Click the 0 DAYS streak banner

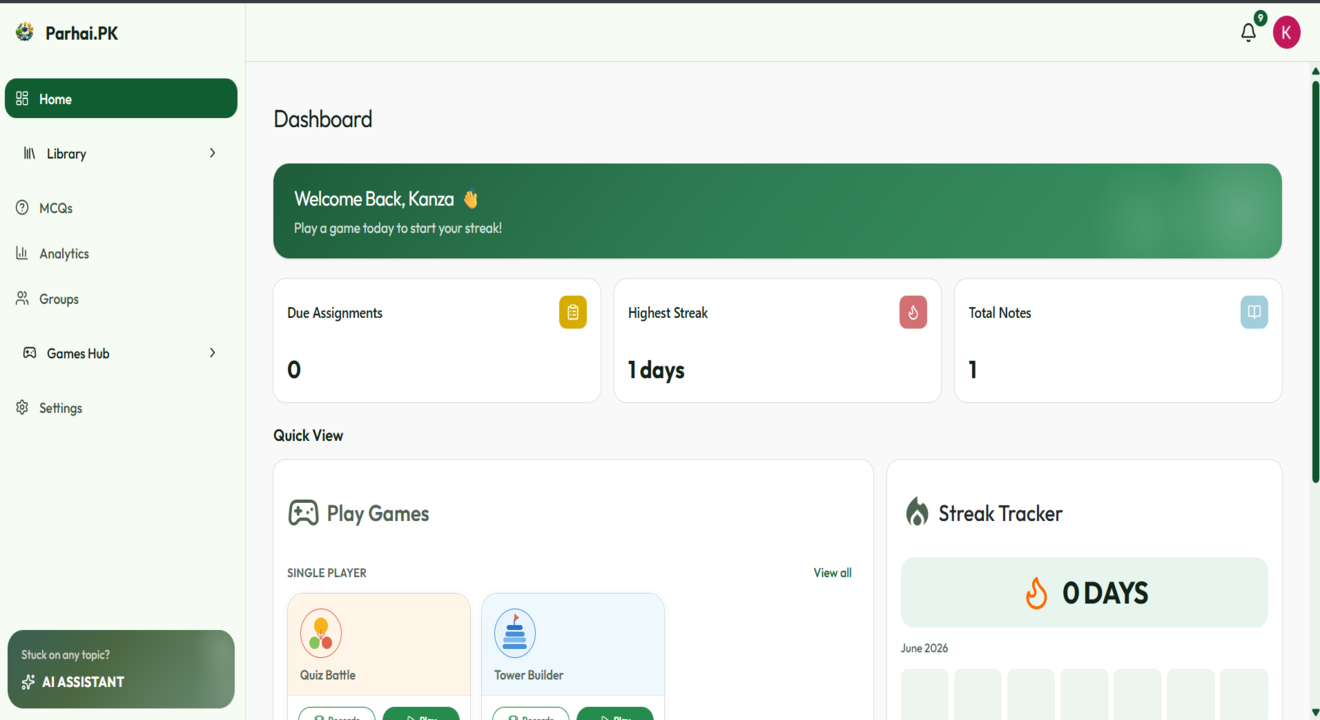[x=1084, y=593]
